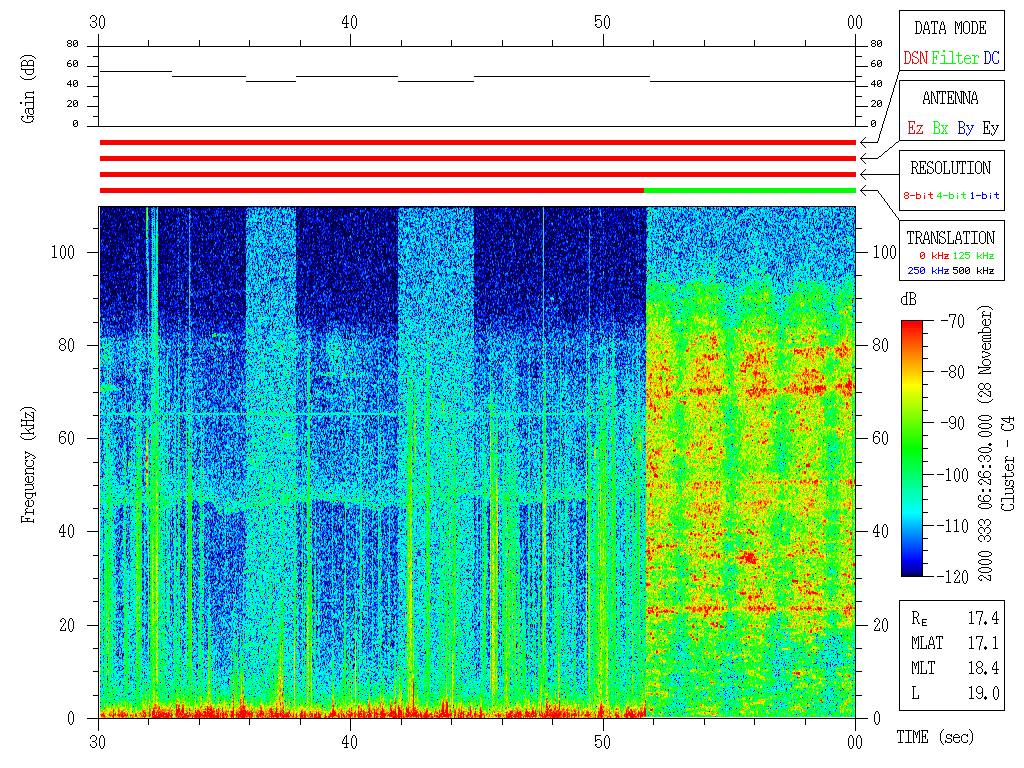1024x768 pixels.
Task: Click the TIME (sec) axis label
Action: (934, 738)
